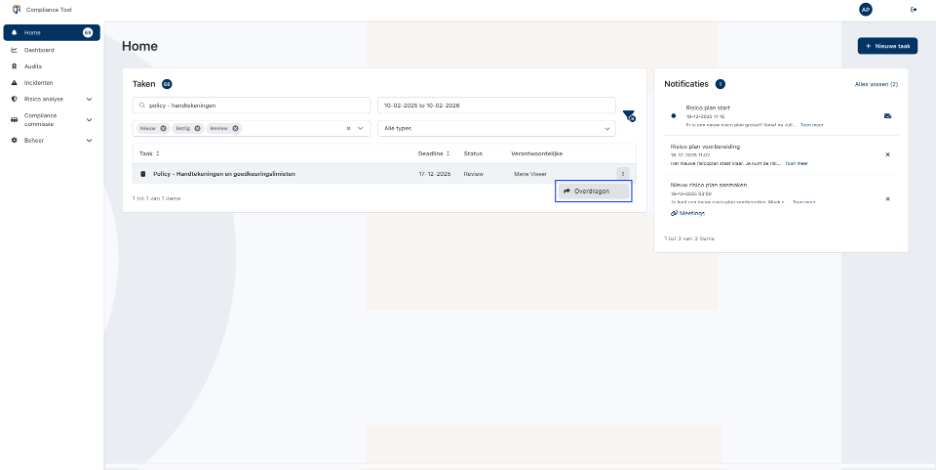The image size is (936, 470).
Task: Click the Nieuwe taak button
Action: tap(887, 46)
